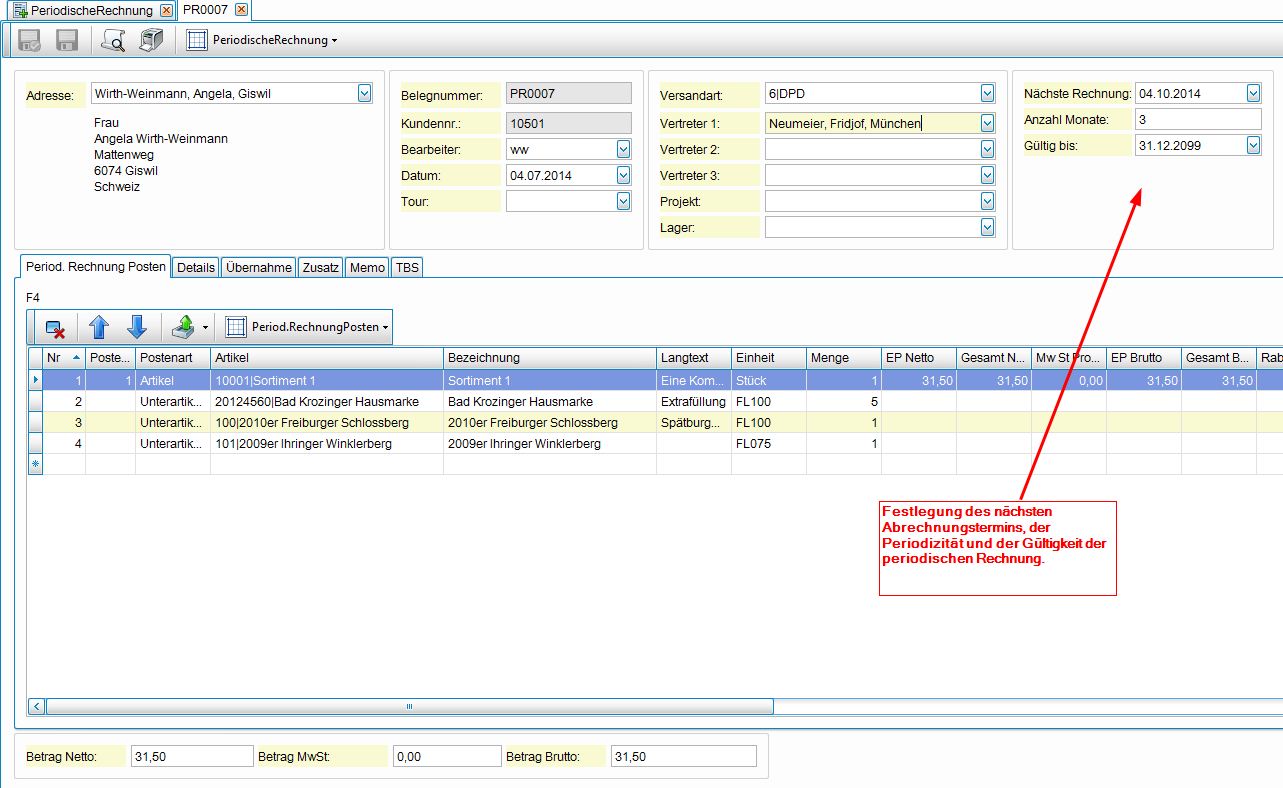Click the Kundennr field 10501
This screenshot has height=788, width=1283.
tap(569, 123)
